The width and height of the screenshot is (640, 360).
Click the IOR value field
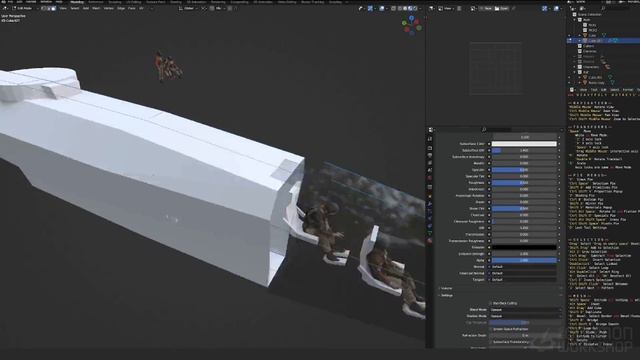(524, 228)
